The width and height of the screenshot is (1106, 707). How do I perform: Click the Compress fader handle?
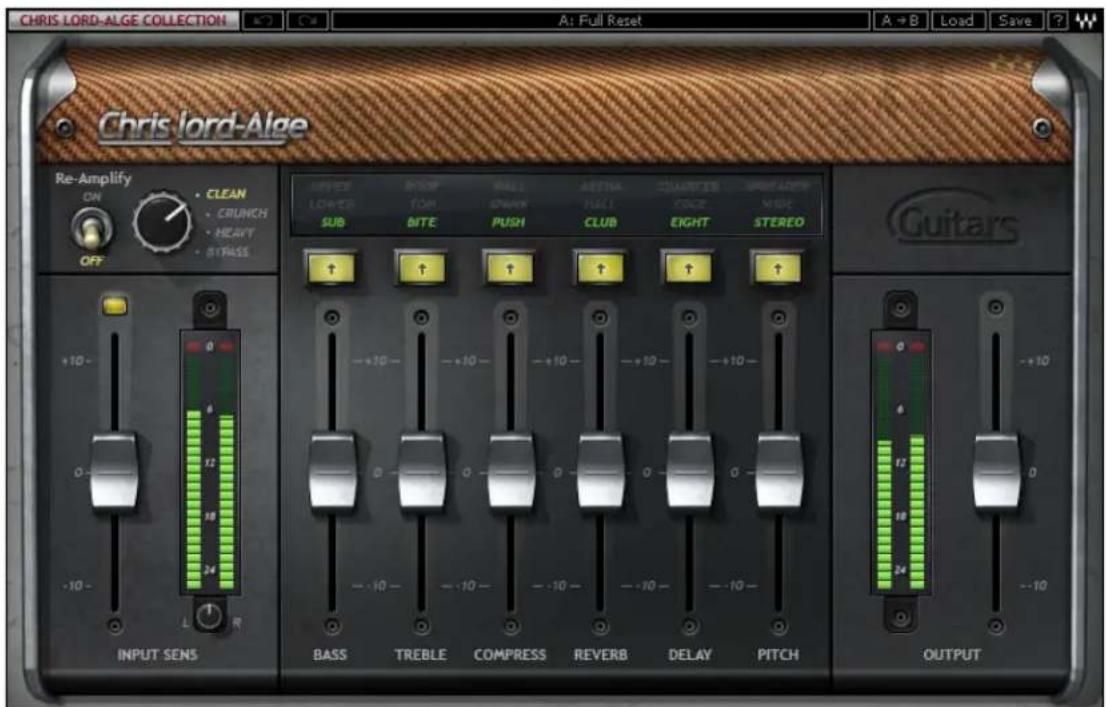pyautogui.click(x=511, y=471)
